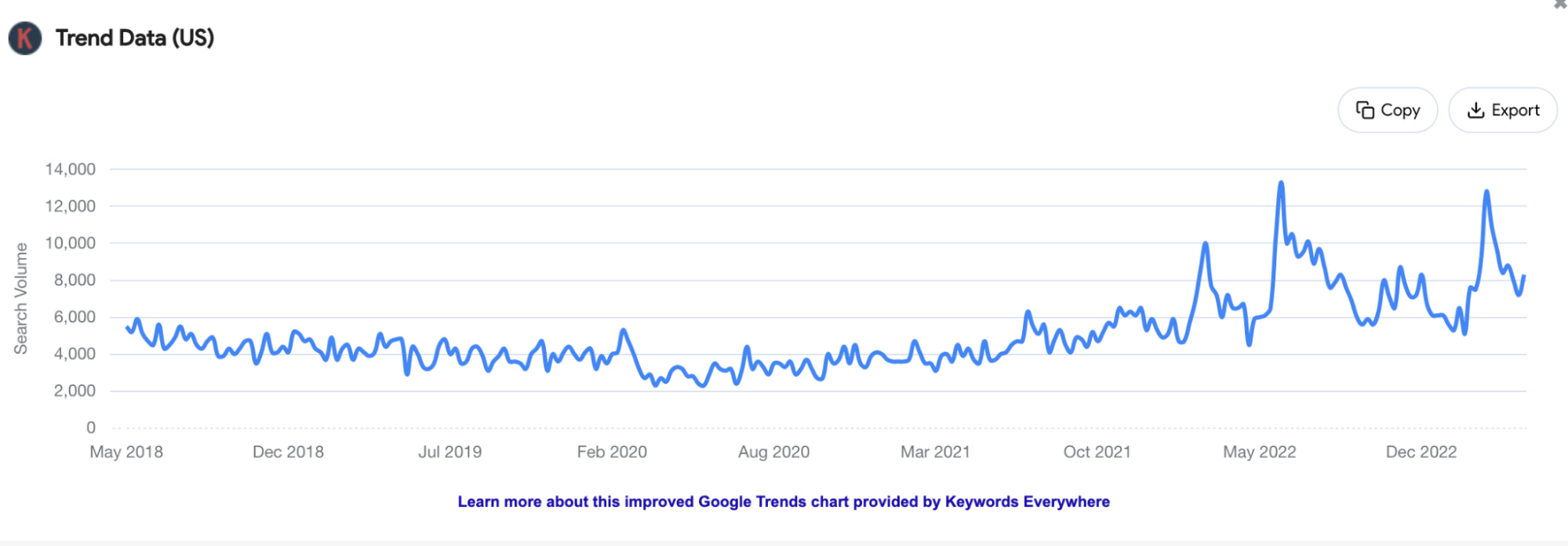Export the trend data

[x=1503, y=111]
